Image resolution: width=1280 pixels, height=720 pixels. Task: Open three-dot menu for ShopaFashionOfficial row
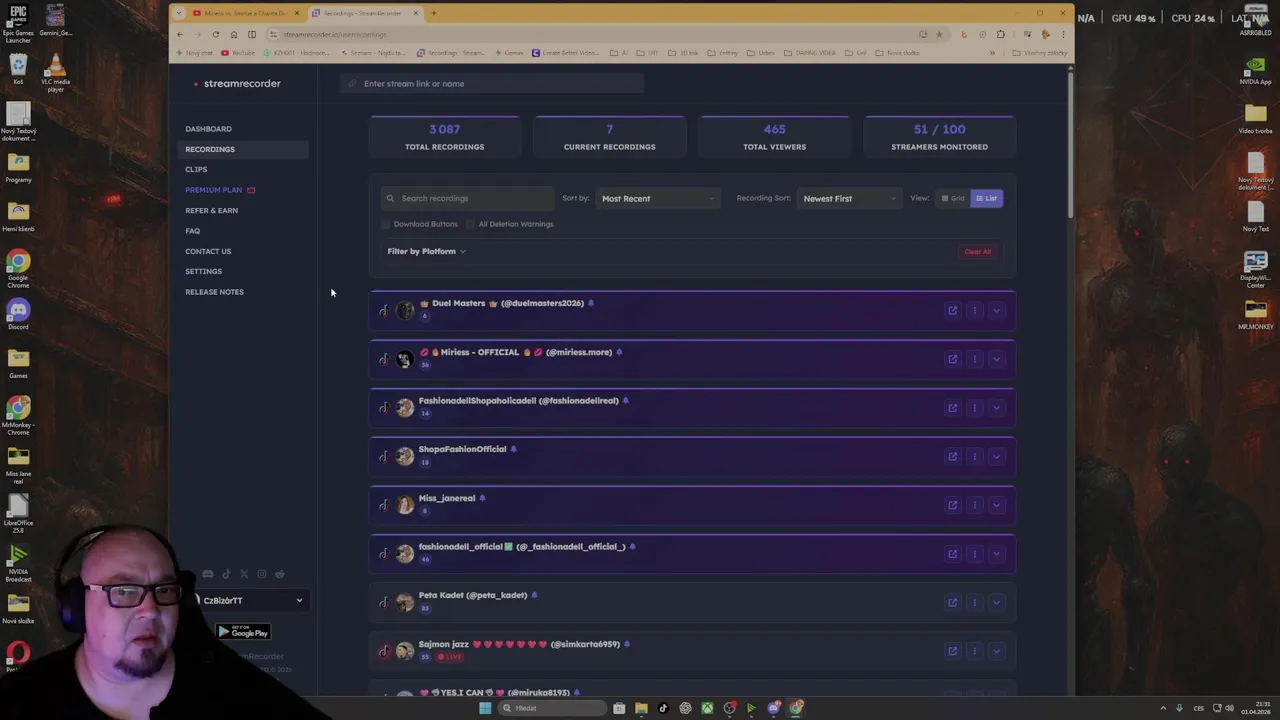pos(974,456)
